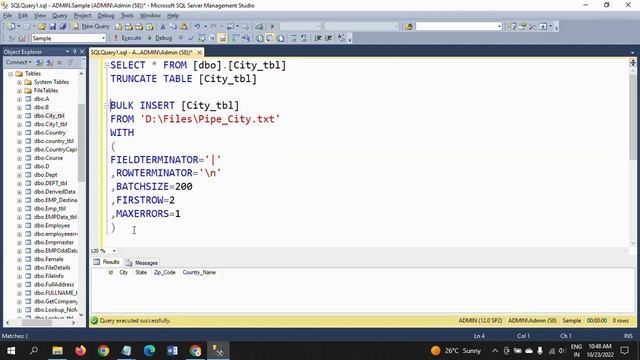
Task: Open the Tools menu
Action: [x=127, y=16]
